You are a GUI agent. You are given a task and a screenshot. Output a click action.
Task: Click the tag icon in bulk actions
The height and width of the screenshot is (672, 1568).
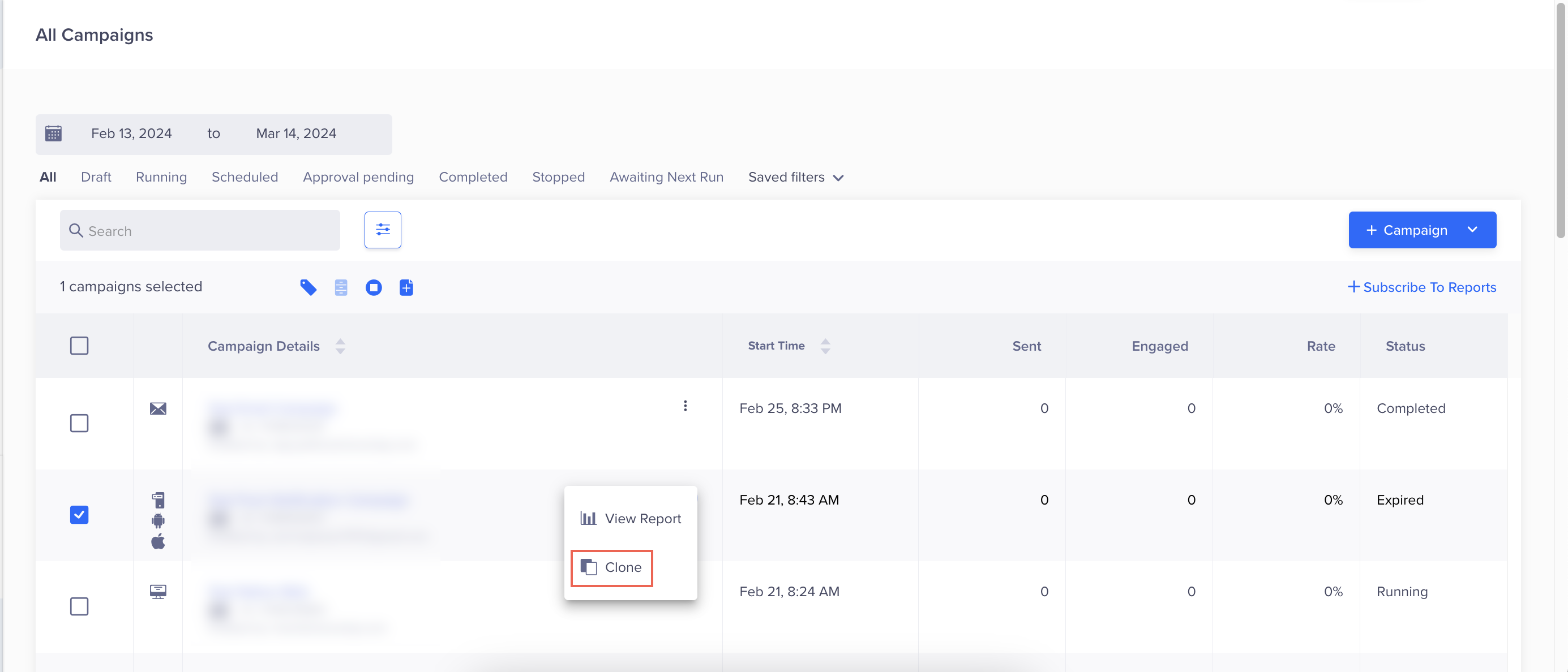click(x=308, y=287)
